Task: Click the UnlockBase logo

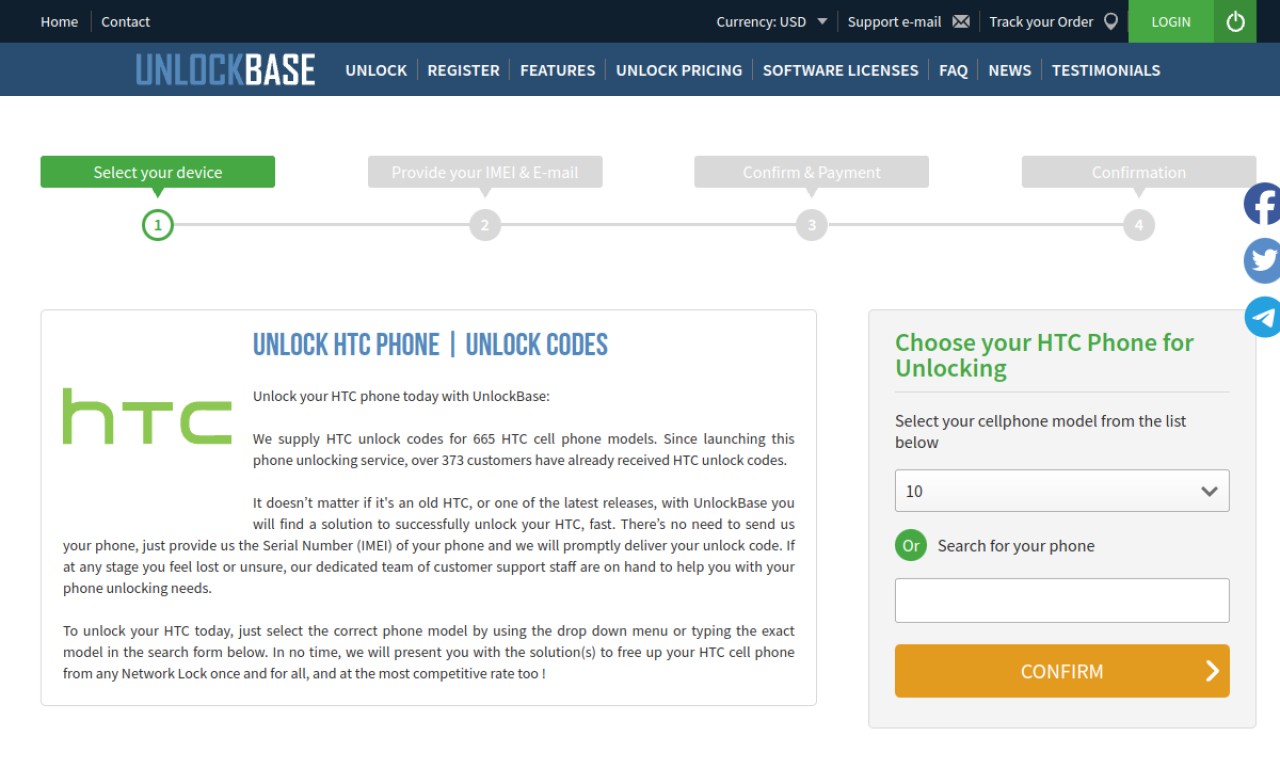Action: click(225, 70)
